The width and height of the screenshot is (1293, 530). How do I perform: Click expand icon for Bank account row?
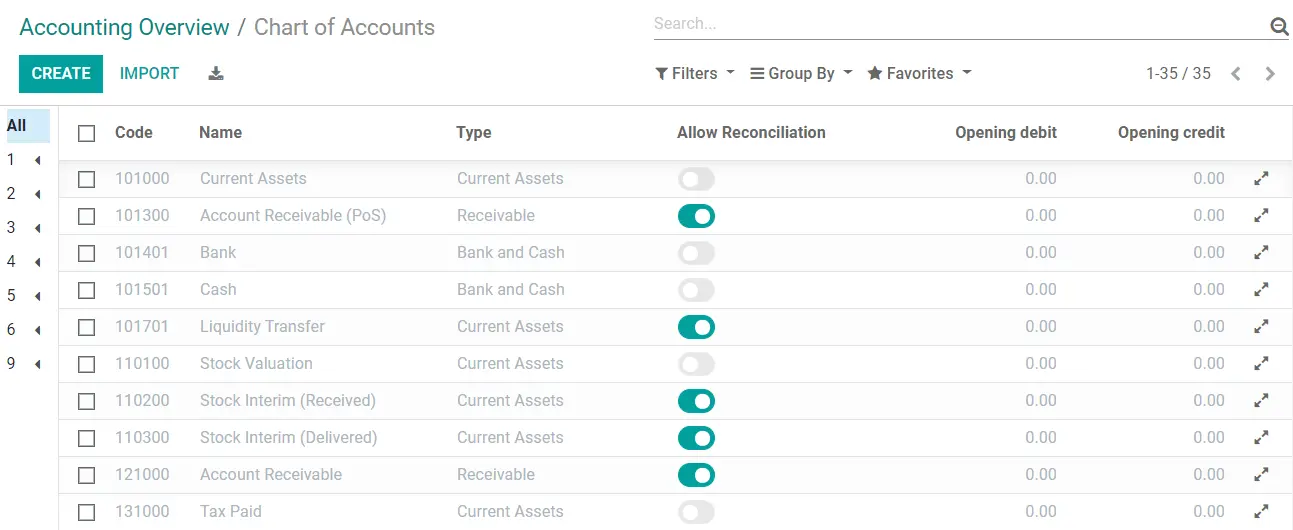coord(1261,253)
